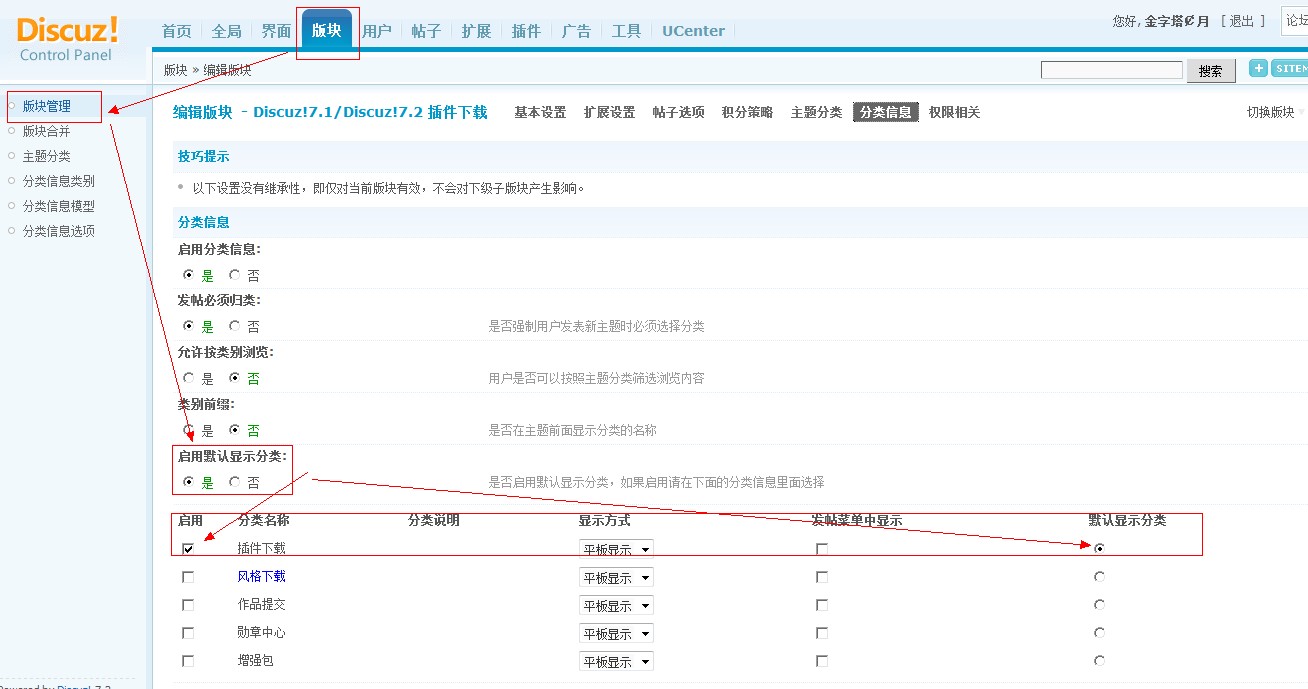Image resolution: width=1308 pixels, height=689 pixels.
Task: Enable the 风格下载 category checkbox
Action: [x=188, y=577]
